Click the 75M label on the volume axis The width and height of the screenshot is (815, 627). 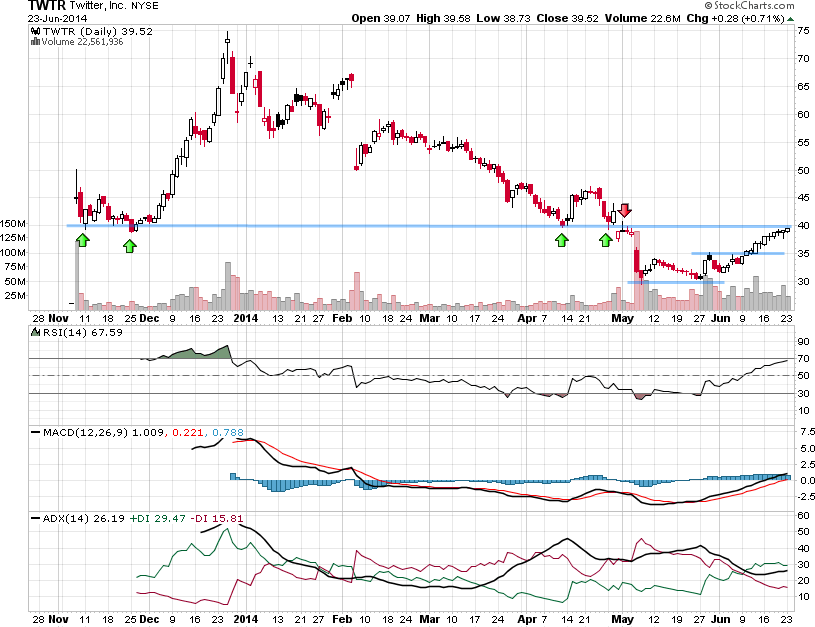coord(15,267)
